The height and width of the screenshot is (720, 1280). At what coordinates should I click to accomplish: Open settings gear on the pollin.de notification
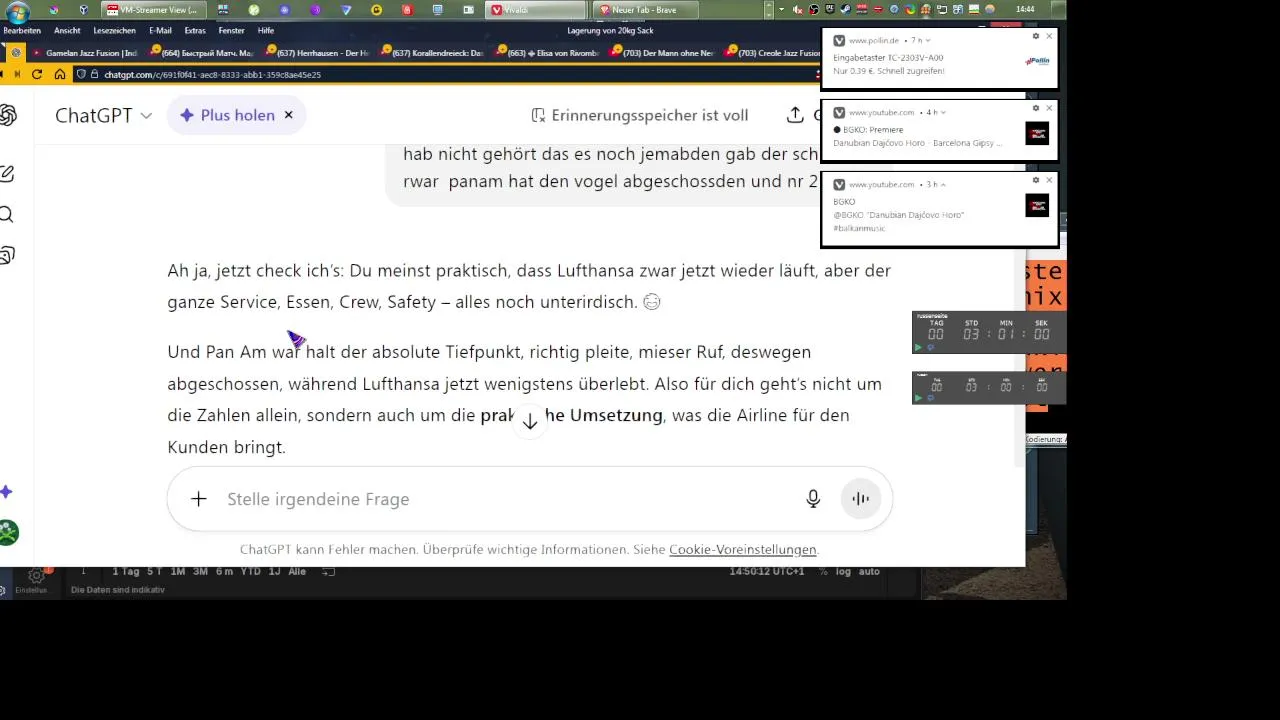click(x=1036, y=36)
